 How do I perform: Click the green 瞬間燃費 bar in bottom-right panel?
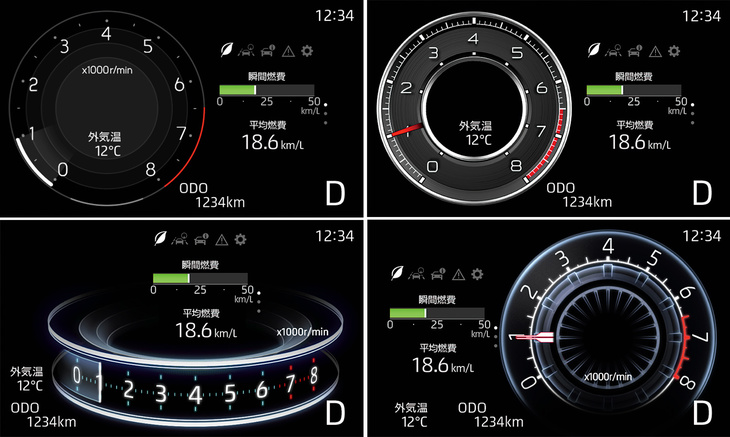(408, 313)
